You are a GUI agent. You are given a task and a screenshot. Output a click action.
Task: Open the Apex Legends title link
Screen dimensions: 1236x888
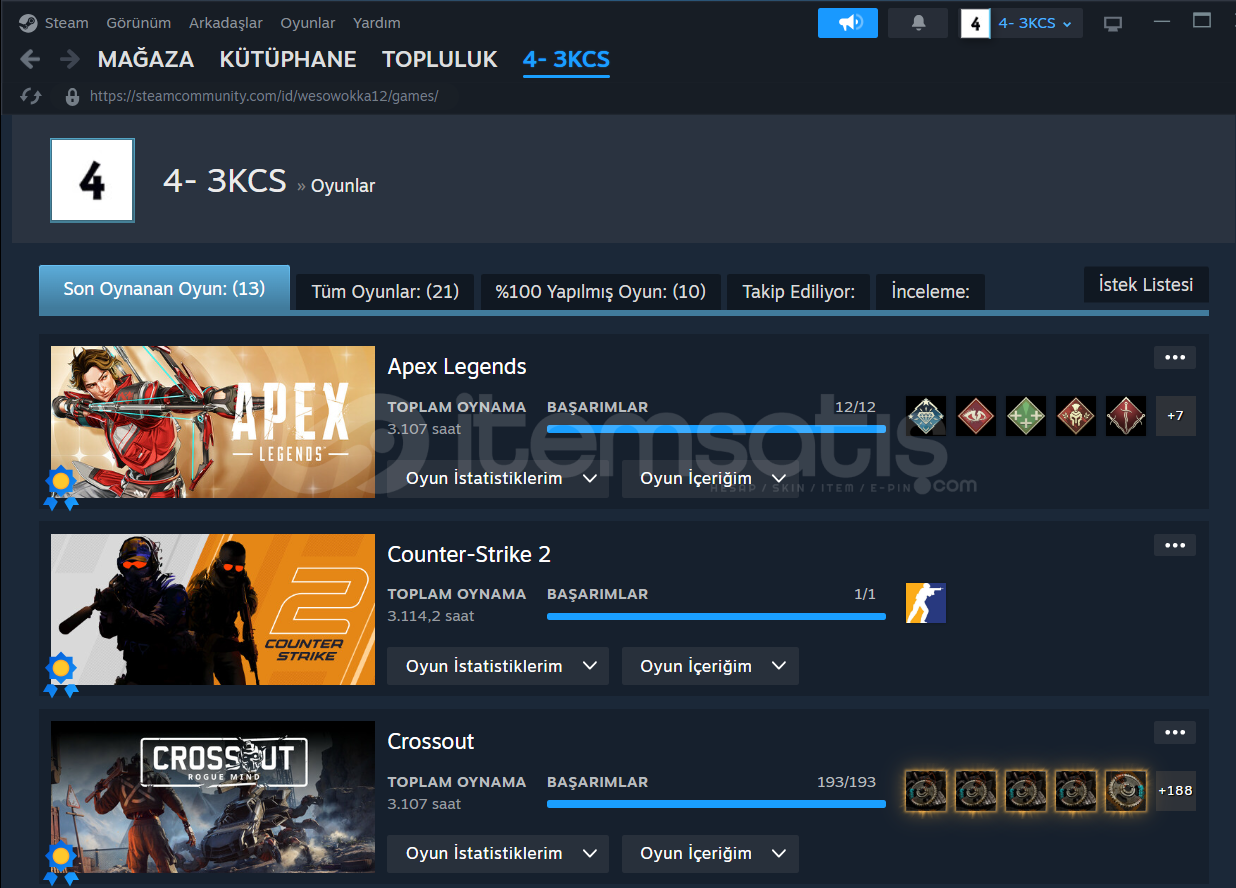(x=457, y=367)
